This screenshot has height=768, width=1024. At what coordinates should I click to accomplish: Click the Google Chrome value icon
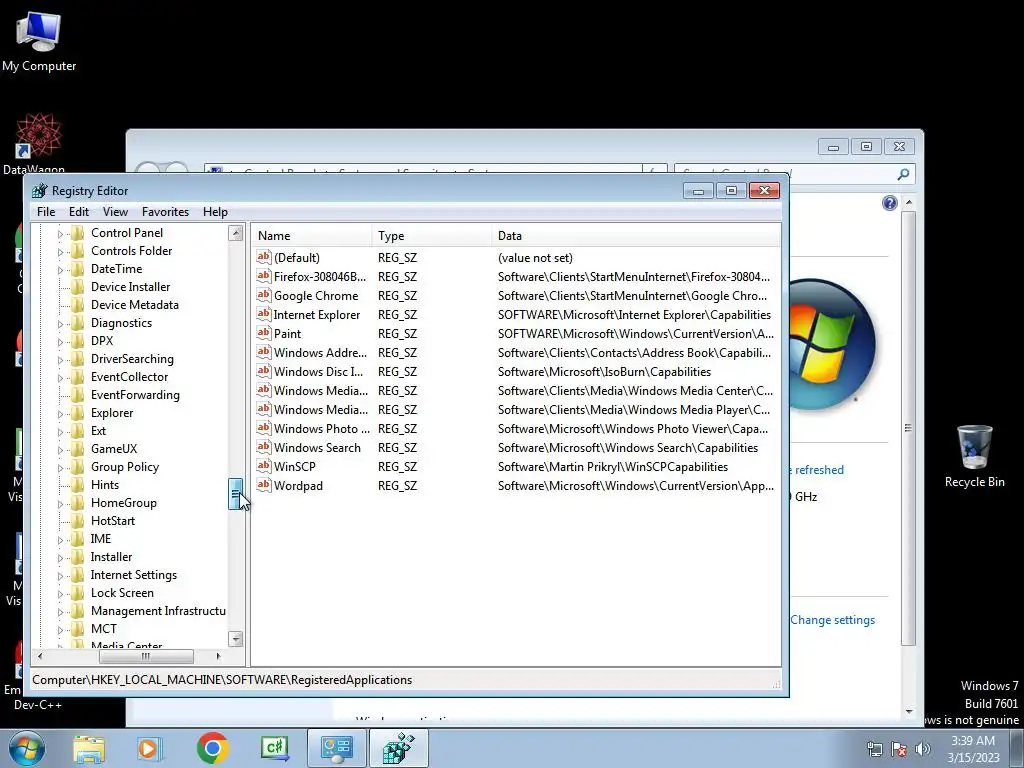point(264,295)
